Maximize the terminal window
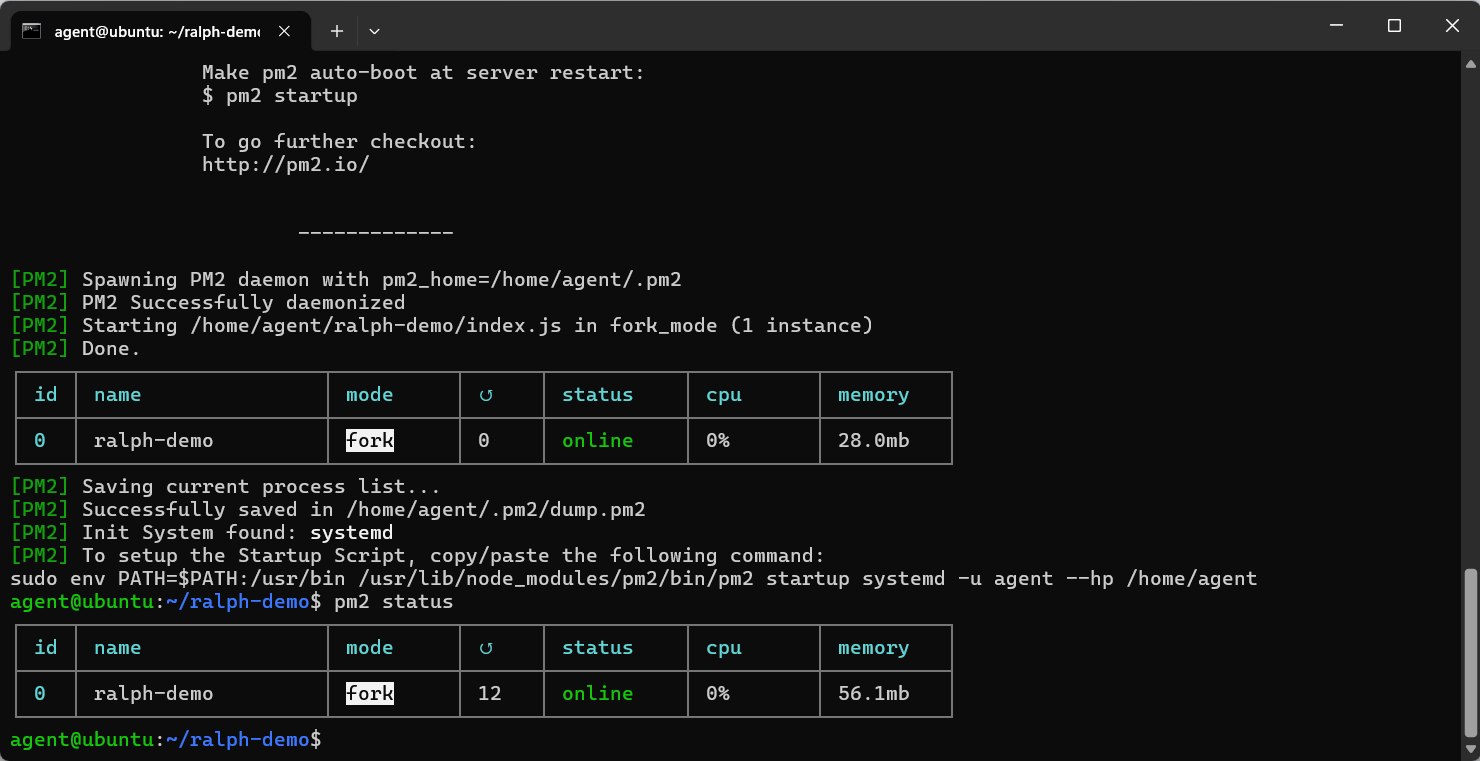1480x761 pixels. tap(1394, 26)
